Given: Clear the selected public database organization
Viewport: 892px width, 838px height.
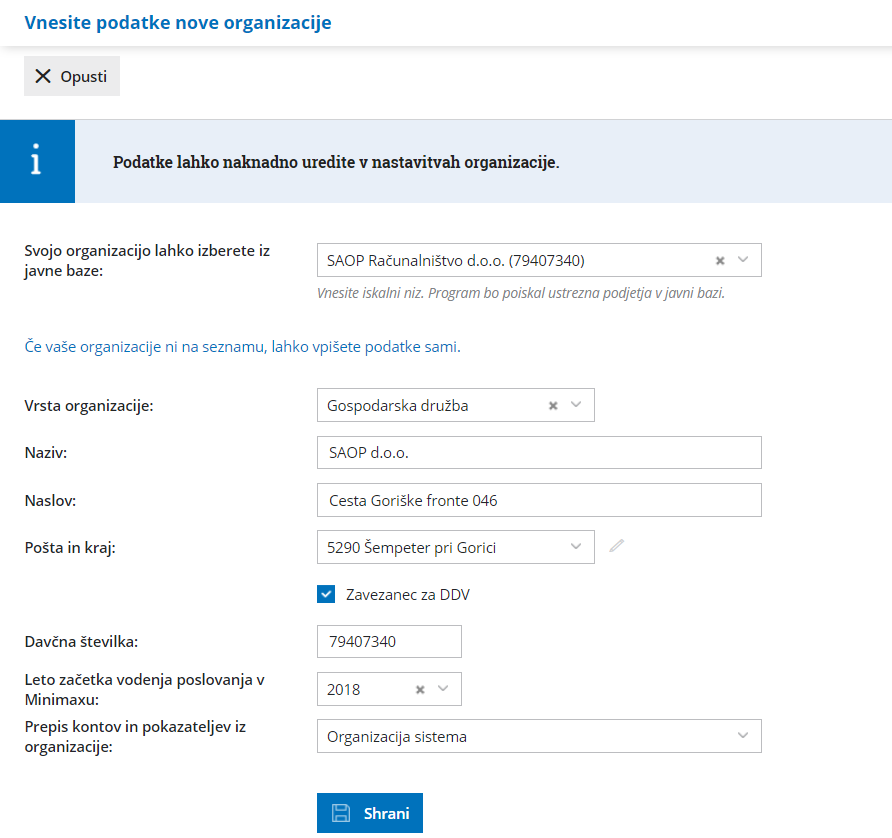Looking at the screenshot, I should click(x=719, y=260).
